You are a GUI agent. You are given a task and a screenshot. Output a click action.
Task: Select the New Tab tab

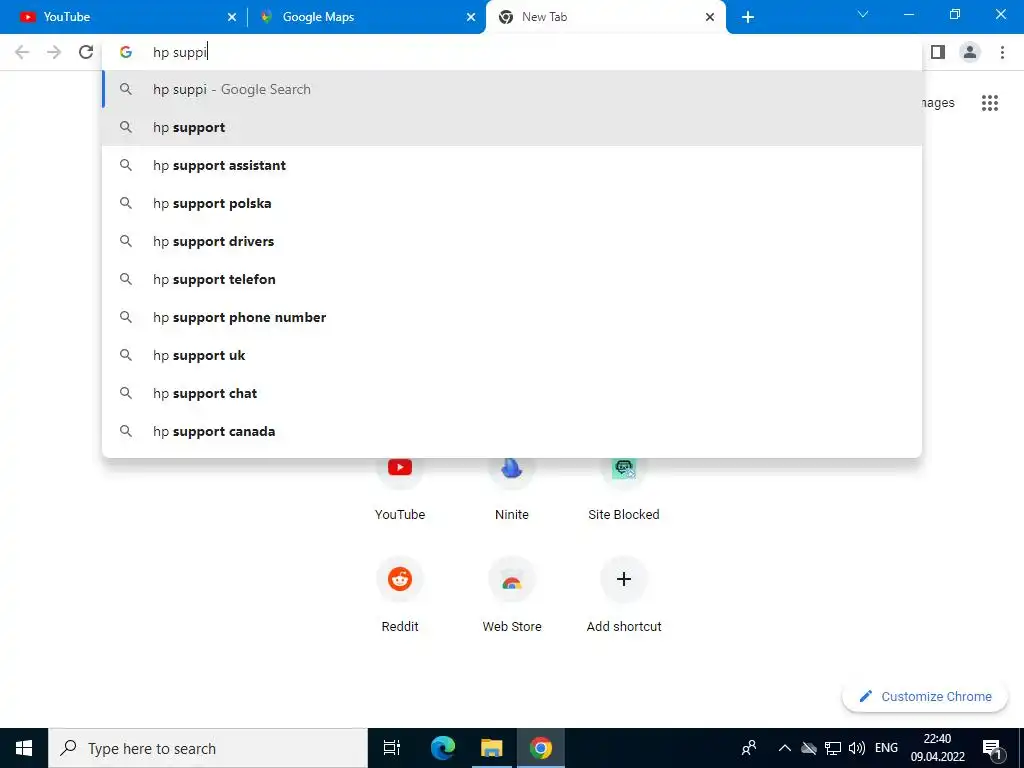coord(606,17)
